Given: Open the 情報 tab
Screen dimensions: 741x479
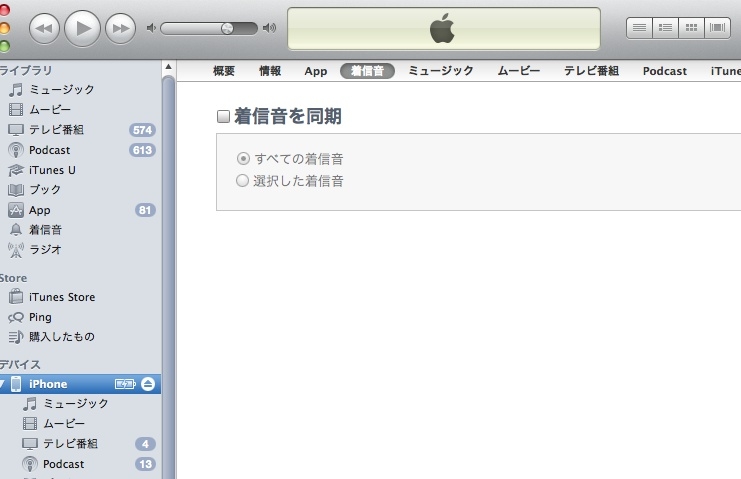Looking at the screenshot, I should click(x=270, y=71).
